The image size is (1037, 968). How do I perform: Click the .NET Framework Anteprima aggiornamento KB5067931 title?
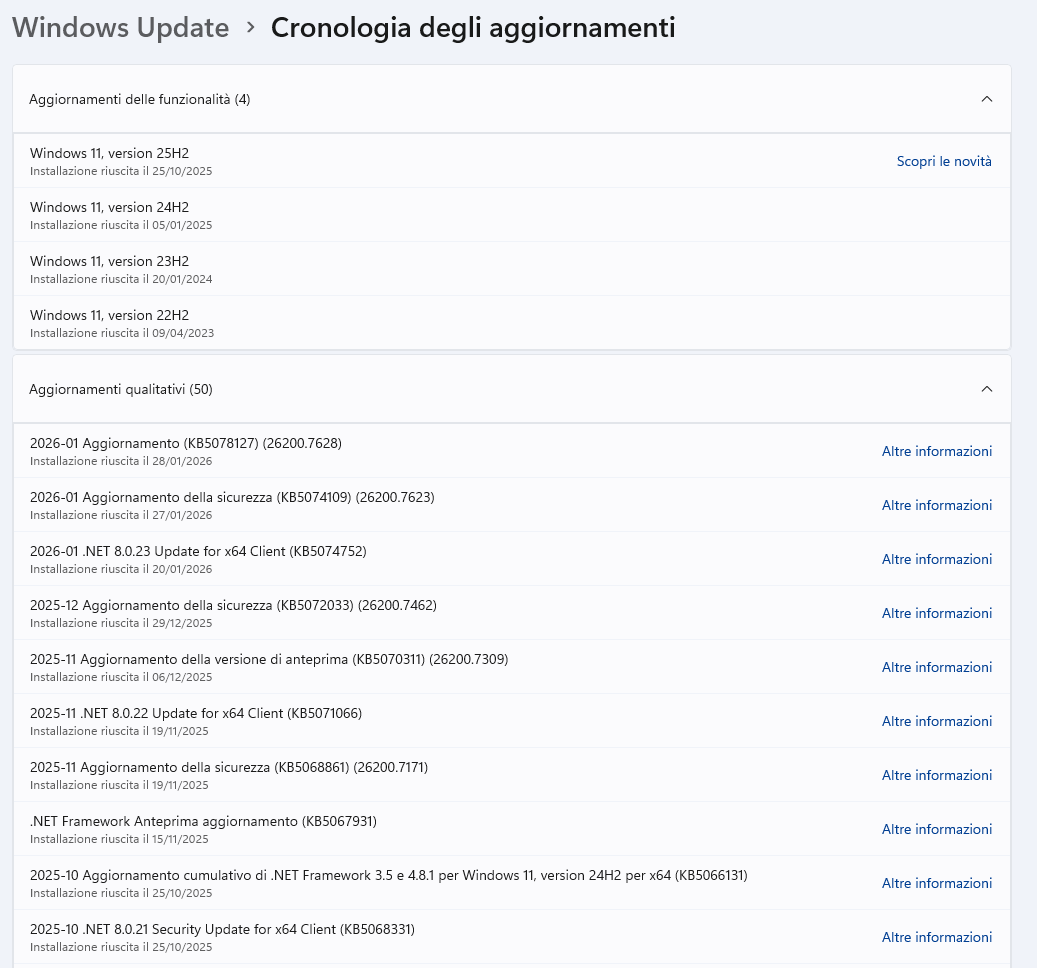(203, 821)
